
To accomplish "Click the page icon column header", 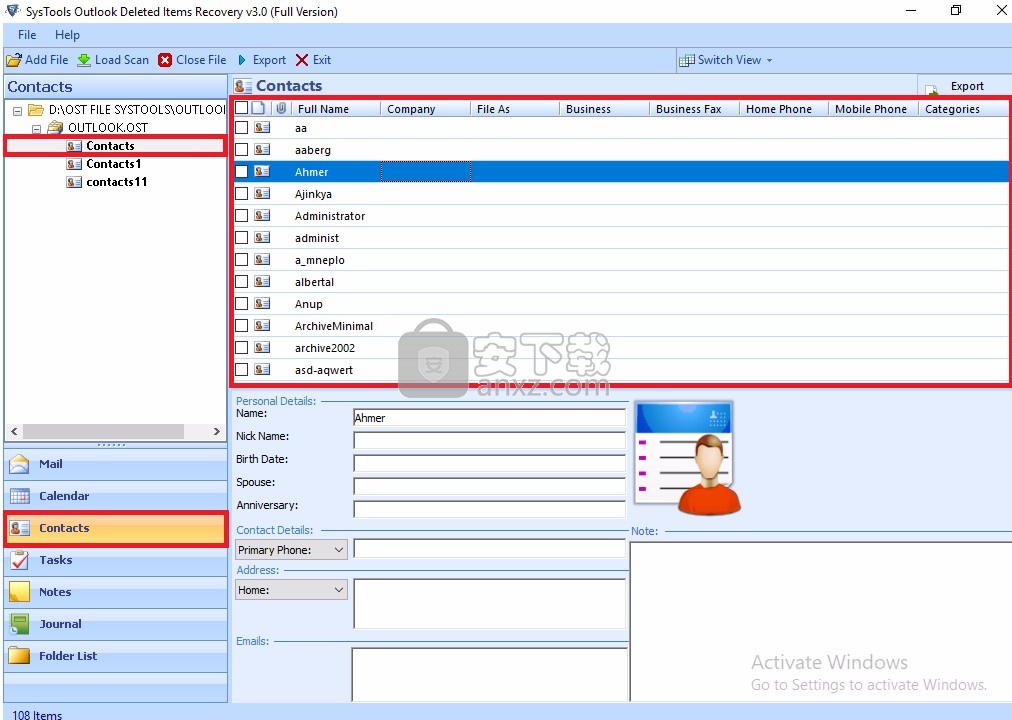I will point(258,108).
